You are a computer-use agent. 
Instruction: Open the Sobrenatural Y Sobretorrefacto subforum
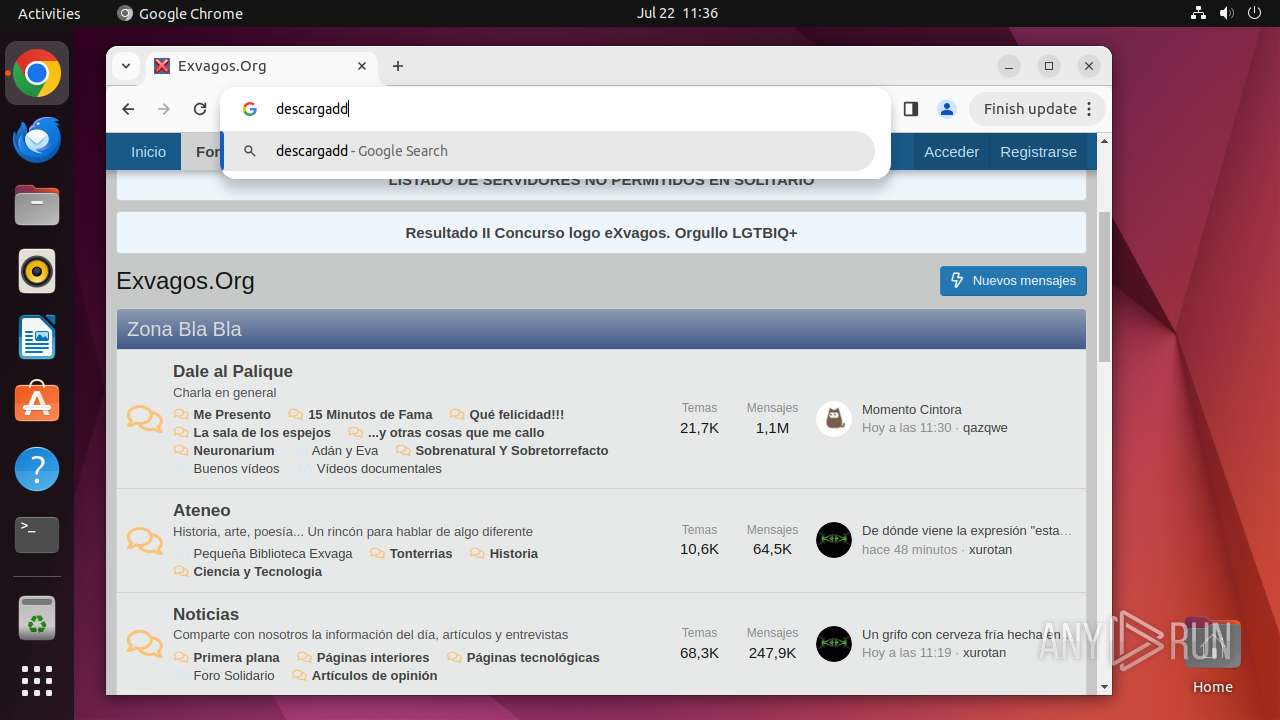point(512,450)
